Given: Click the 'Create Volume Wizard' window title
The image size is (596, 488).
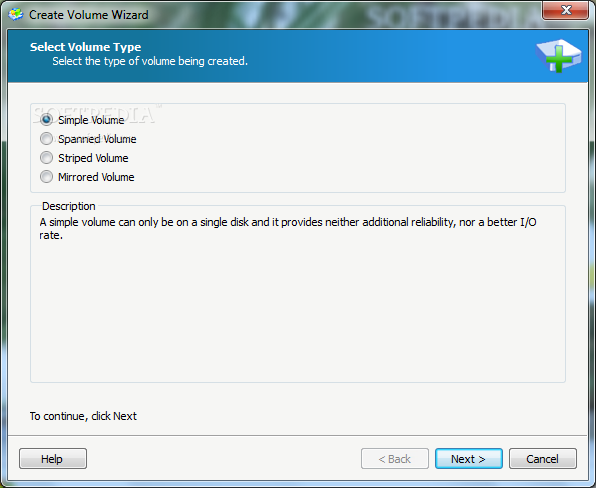Looking at the screenshot, I should click(x=89, y=15).
